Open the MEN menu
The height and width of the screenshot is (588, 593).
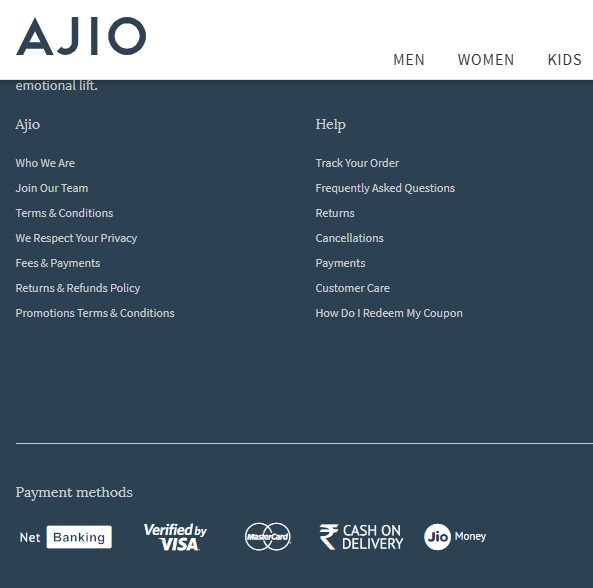click(x=409, y=60)
